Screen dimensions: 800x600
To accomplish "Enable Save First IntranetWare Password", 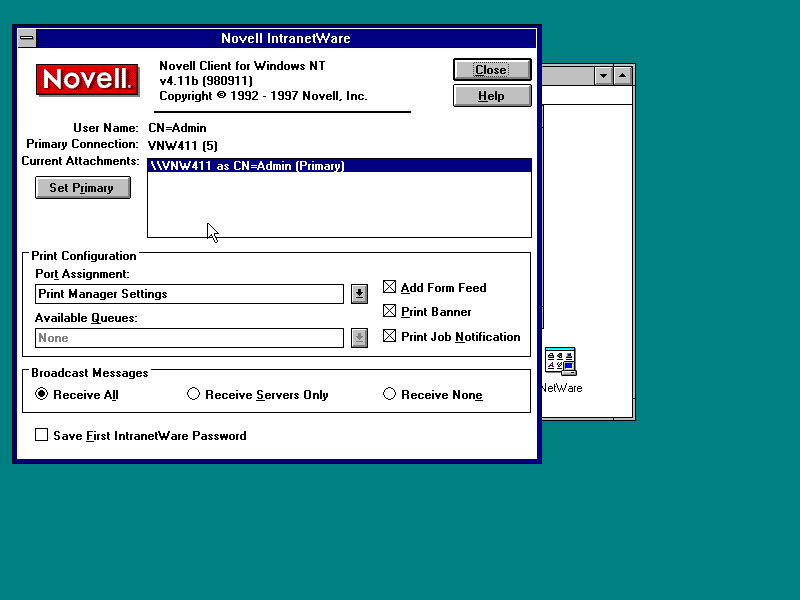I will 41,435.
